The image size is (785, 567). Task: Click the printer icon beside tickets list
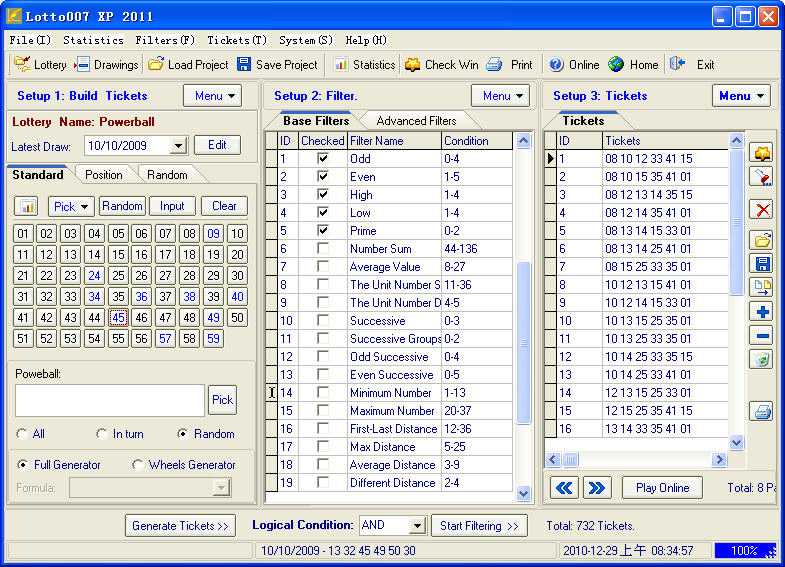761,411
